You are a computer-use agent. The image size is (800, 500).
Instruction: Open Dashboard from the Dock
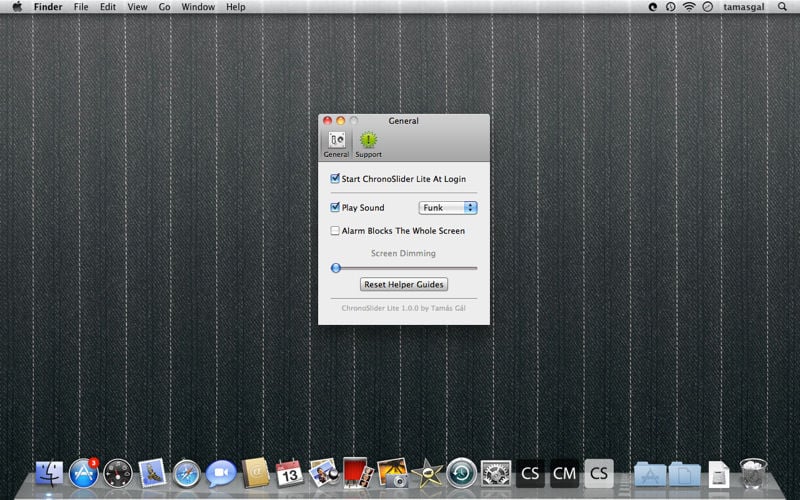118,473
